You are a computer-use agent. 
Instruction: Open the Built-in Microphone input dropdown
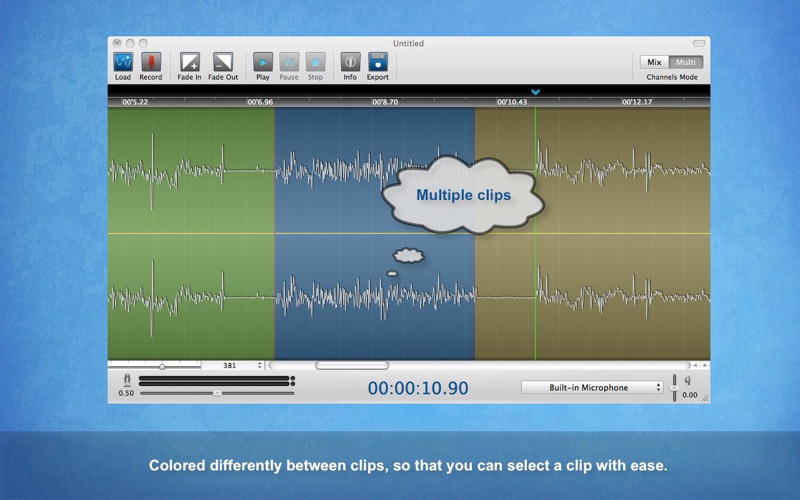coord(592,387)
